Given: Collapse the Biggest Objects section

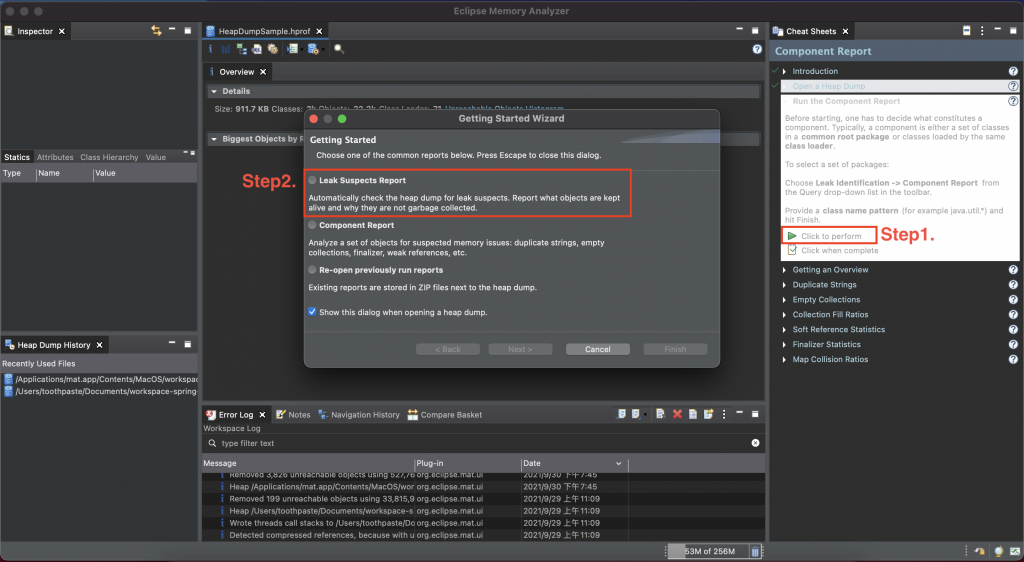Looking at the screenshot, I should tap(214, 139).
